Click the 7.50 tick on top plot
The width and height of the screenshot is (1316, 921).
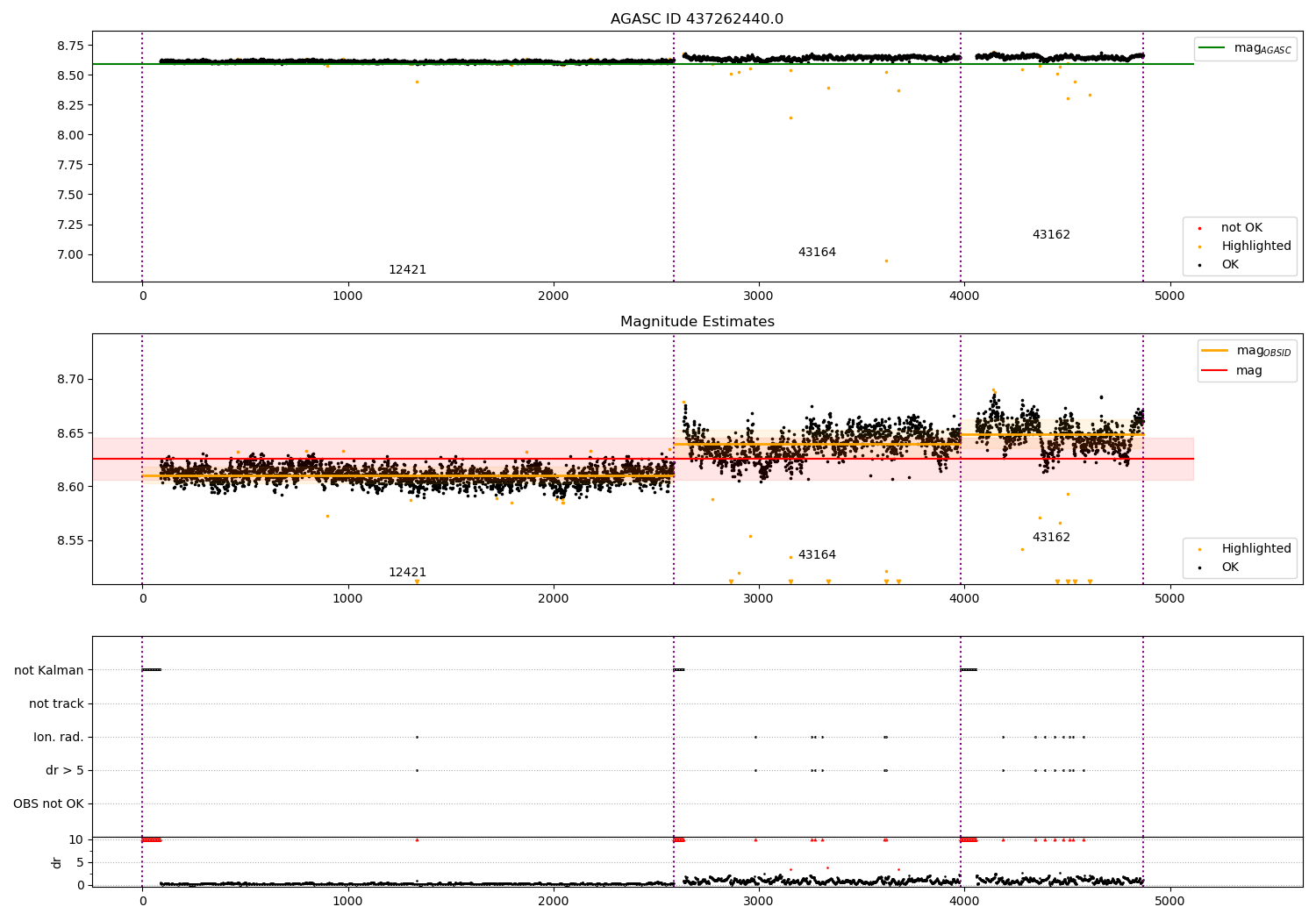click(x=68, y=195)
